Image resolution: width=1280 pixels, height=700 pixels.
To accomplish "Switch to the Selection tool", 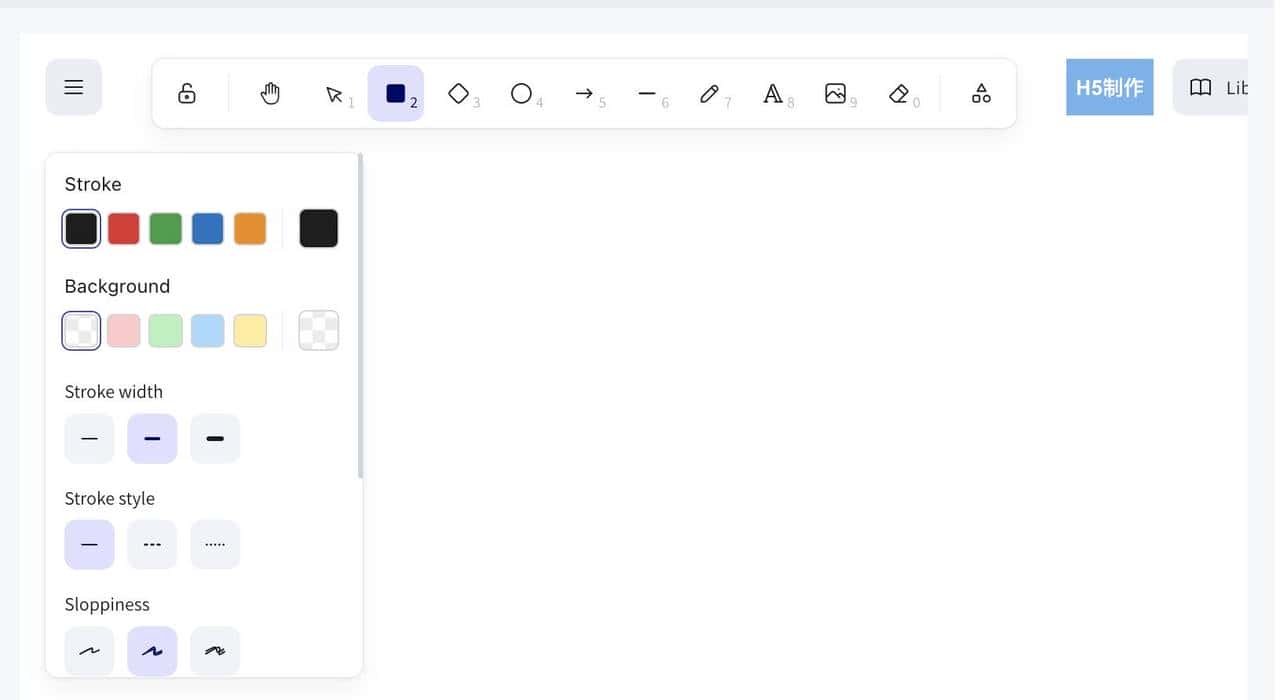I will click(333, 91).
